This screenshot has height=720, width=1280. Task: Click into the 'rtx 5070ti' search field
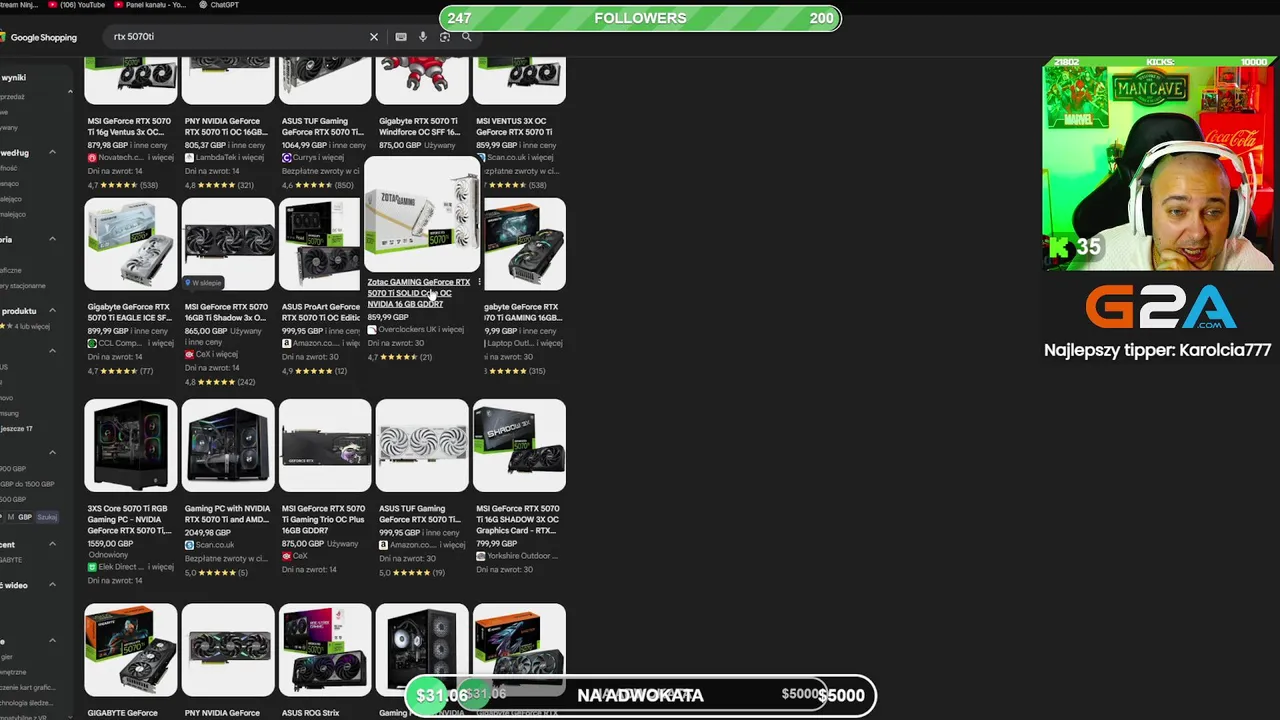click(235, 37)
